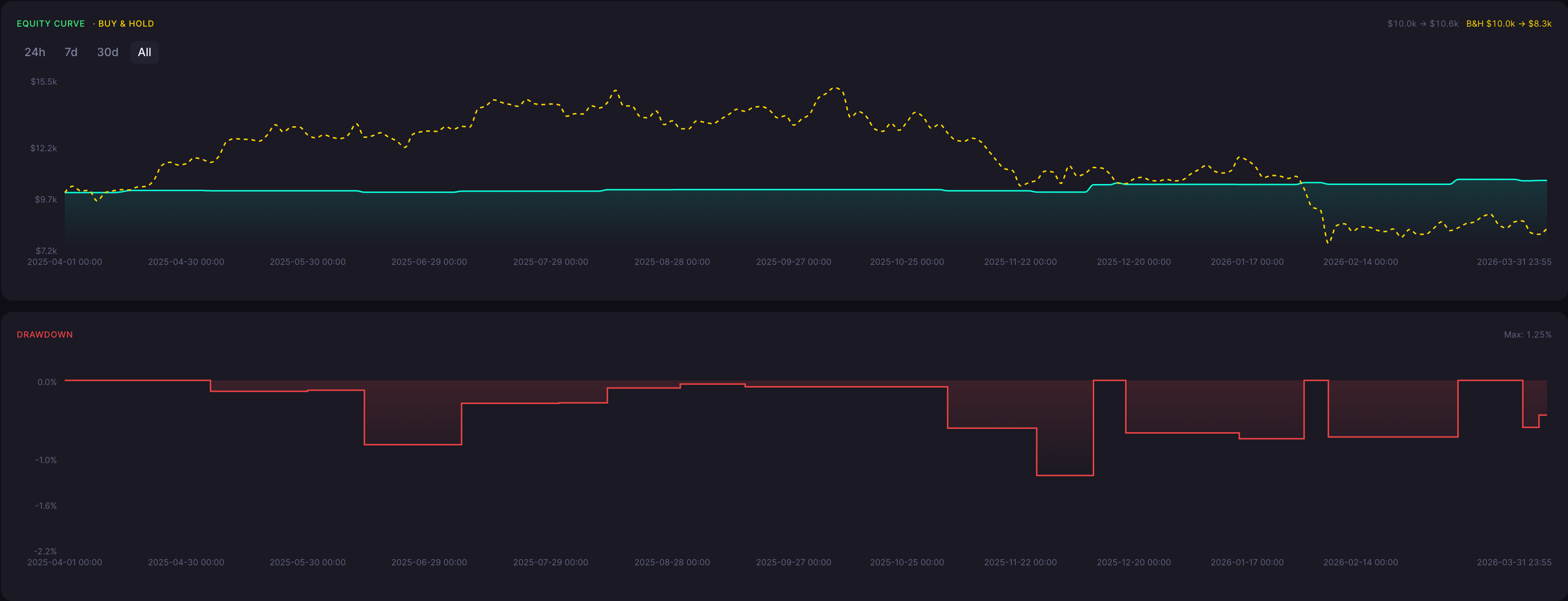The width and height of the screenshot is (1568, 601).
Task: Click the $12.2k y-axis label
Action: pyautogui.click(x=44, y=148)
